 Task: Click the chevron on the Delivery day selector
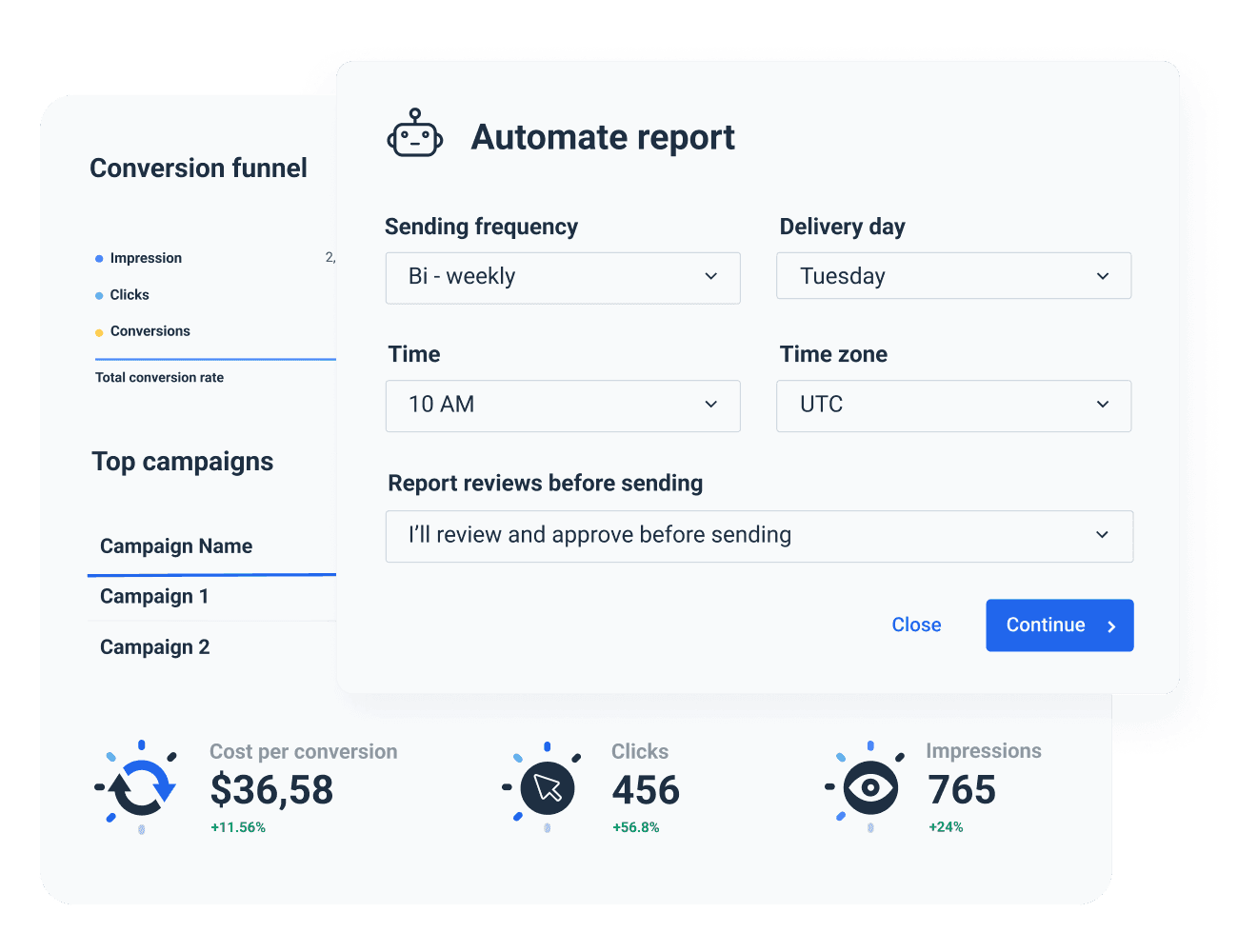click(x=1102, y=276)
